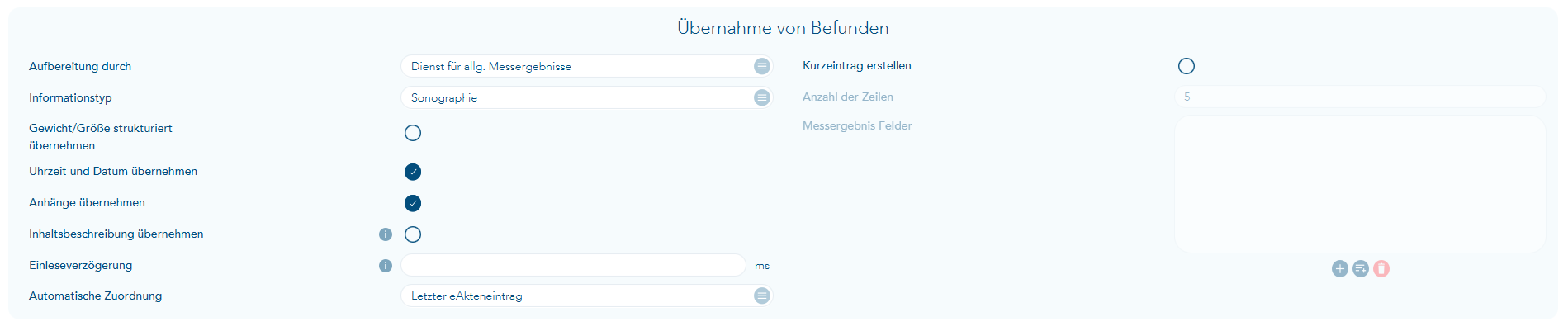Click info icon next to Einleseverzögerung
The image size is (1568, 331).
point(386,266)
